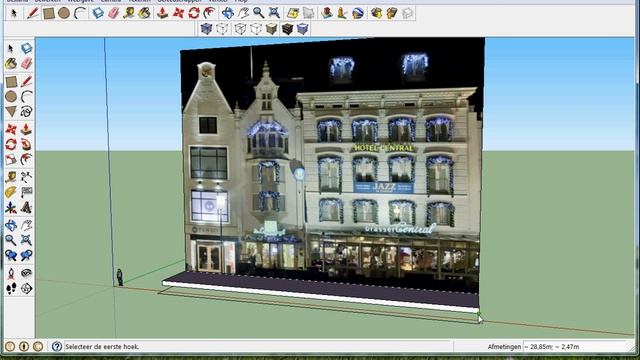Viewport: 640px width, 360px height.
Task: Go to Previous camera view
Action: click(x=11, y=255)
